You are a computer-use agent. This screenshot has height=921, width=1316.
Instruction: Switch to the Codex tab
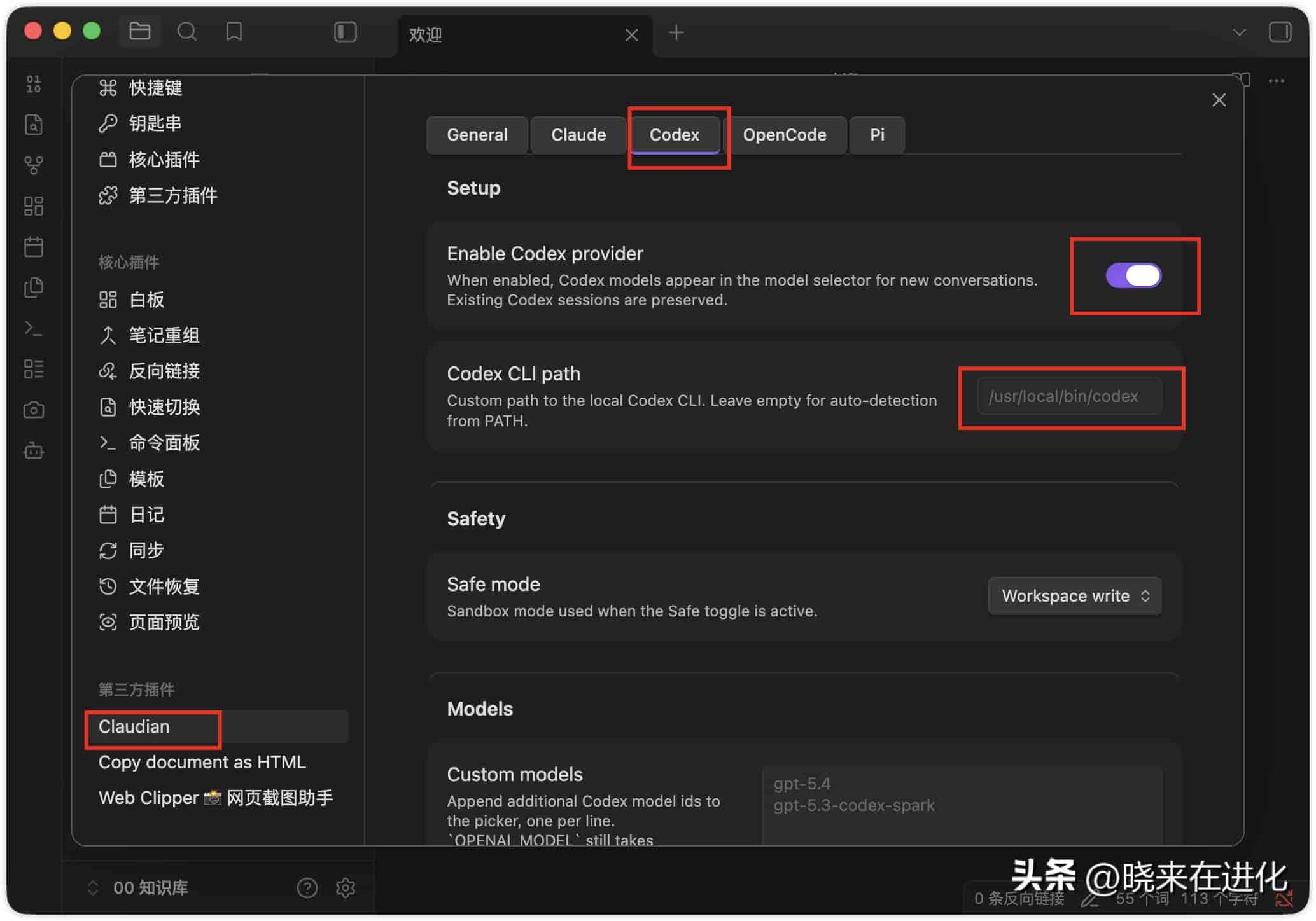pos(674,135)
